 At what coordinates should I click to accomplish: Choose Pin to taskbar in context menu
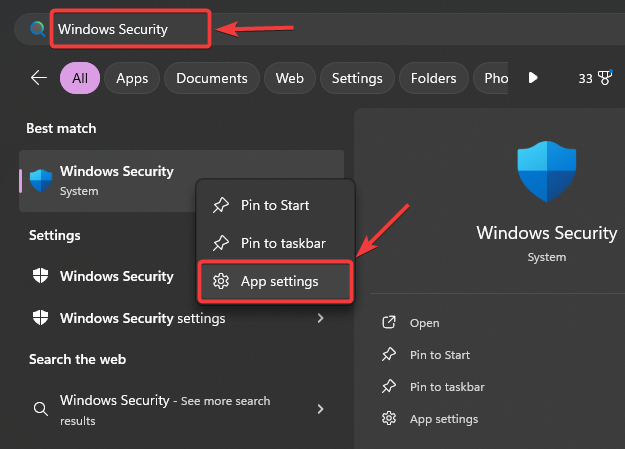(282, 243)
